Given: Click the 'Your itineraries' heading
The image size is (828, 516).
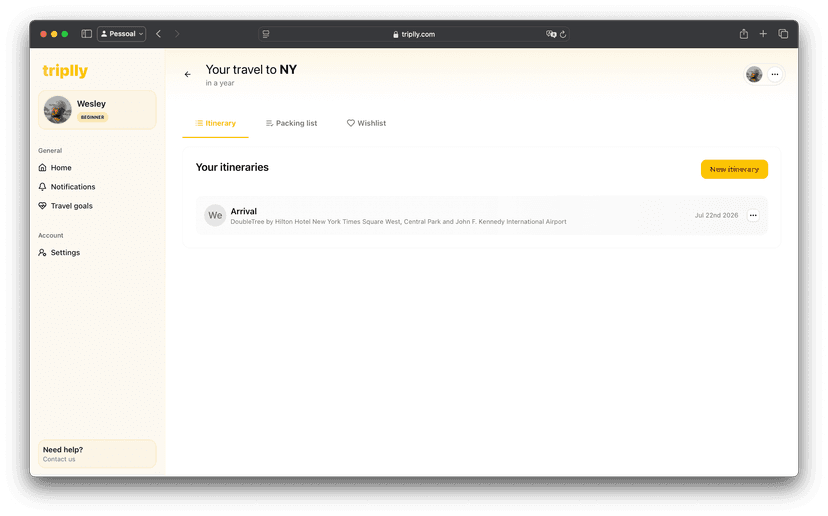Looking at the screenshot, I should [x=232, y=167].
